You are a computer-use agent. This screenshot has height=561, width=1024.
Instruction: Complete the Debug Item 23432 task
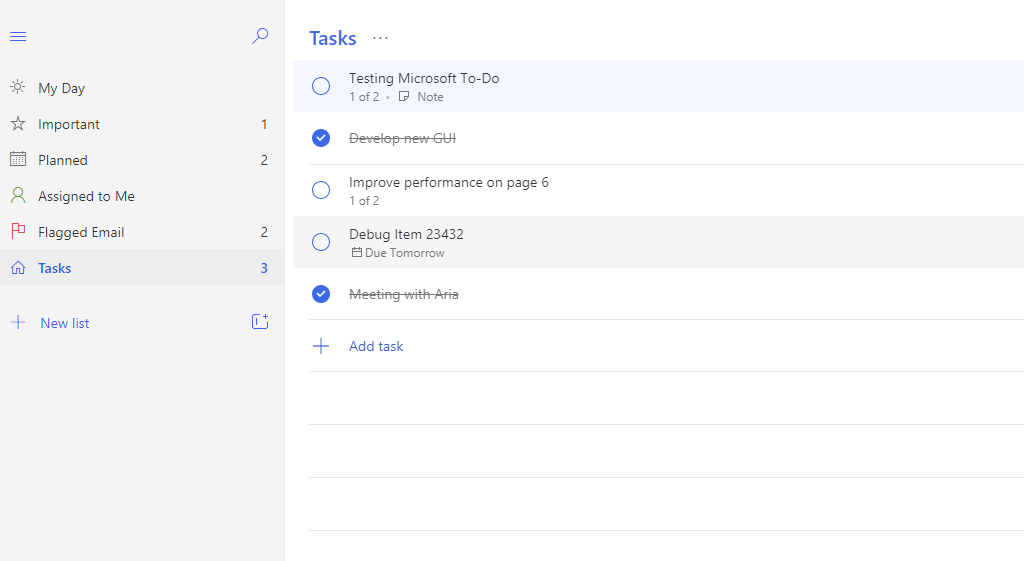[x=321, y=242]
